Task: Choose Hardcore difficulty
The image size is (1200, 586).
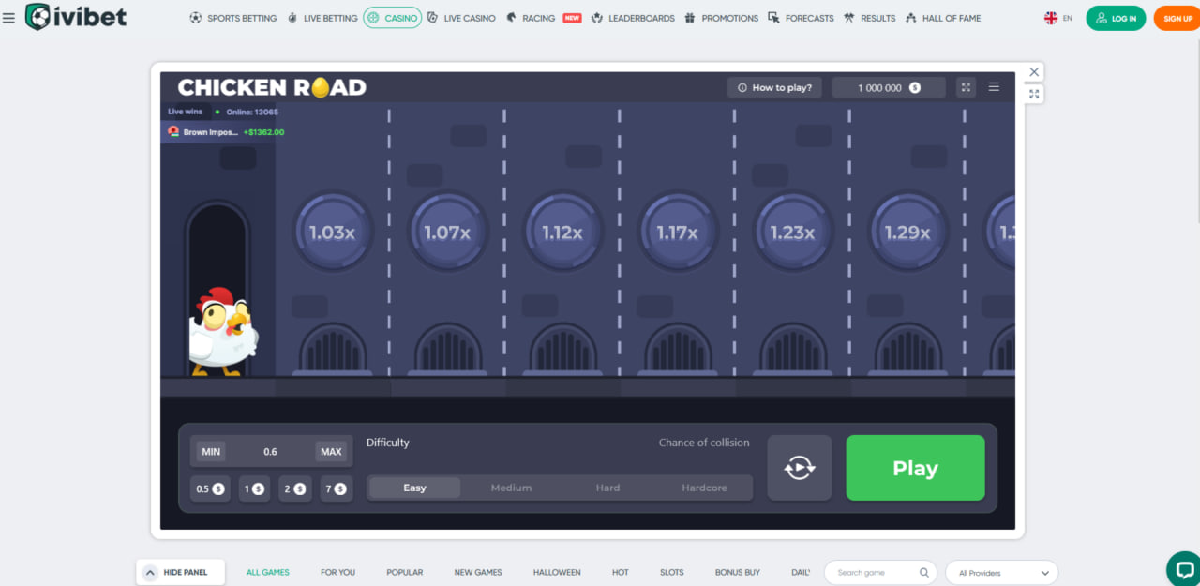Action: [x=705, y=487]
